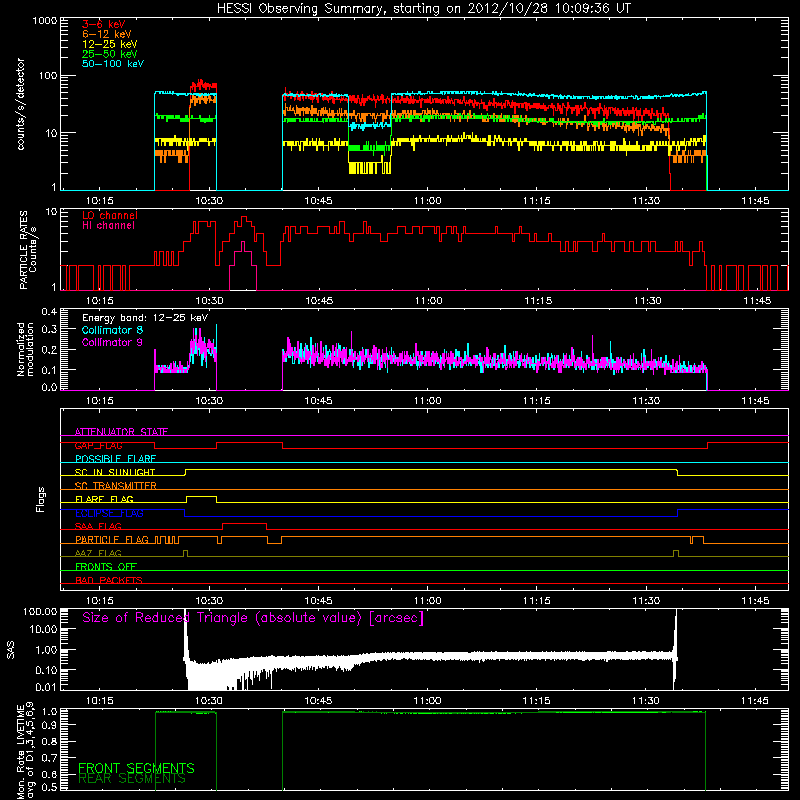Select the 50-100 keV legend label

113,64
